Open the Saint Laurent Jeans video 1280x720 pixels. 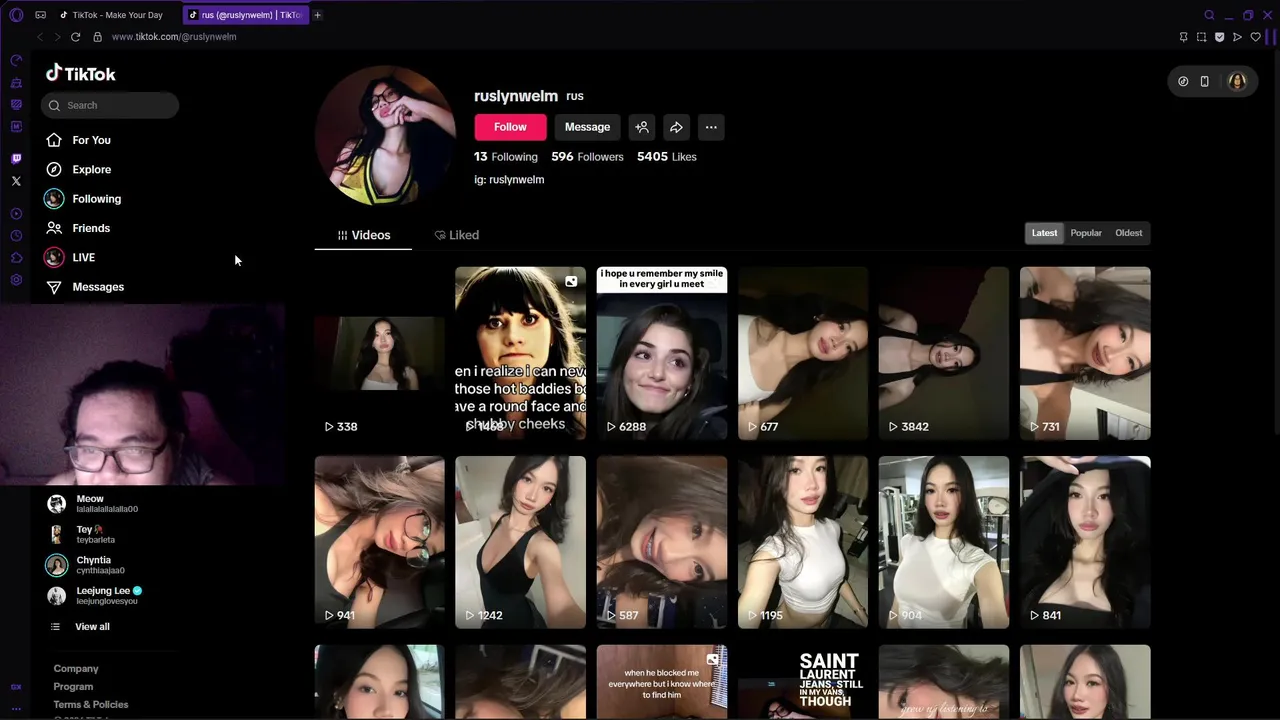[x=803, y=682]
